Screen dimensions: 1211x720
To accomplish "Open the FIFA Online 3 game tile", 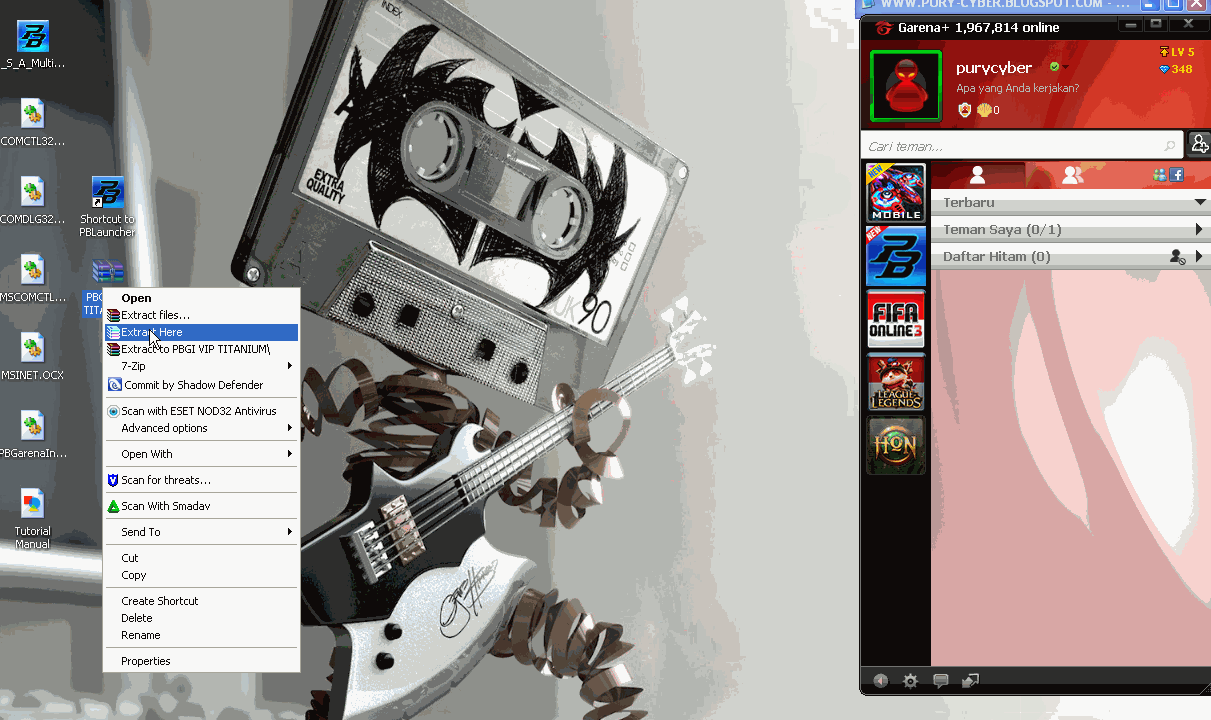I will 896,320.
